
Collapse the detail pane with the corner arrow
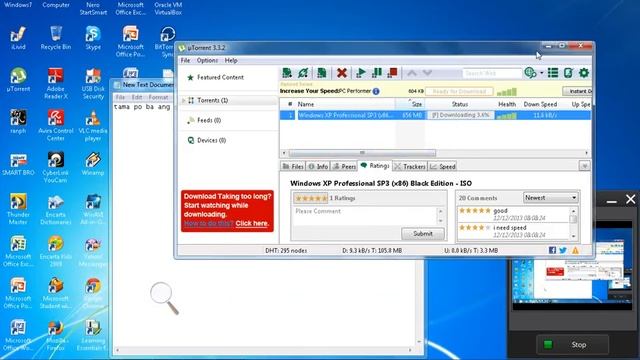tap(584, 166)
